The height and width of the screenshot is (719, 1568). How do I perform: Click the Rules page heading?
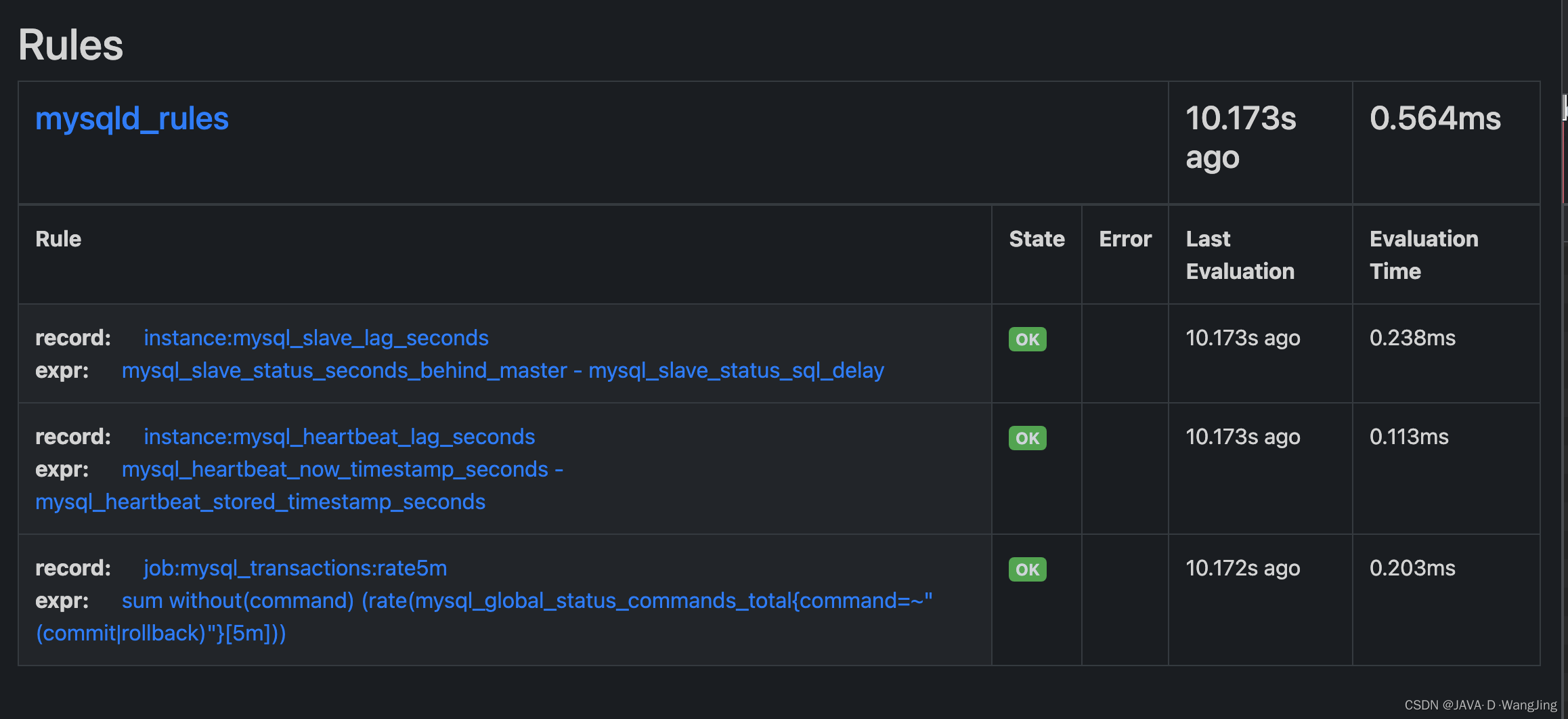click(70, 43)
